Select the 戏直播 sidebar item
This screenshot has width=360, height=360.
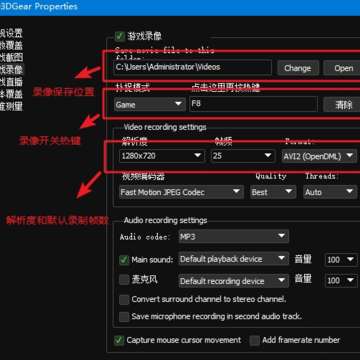click(x=11, y=82)
